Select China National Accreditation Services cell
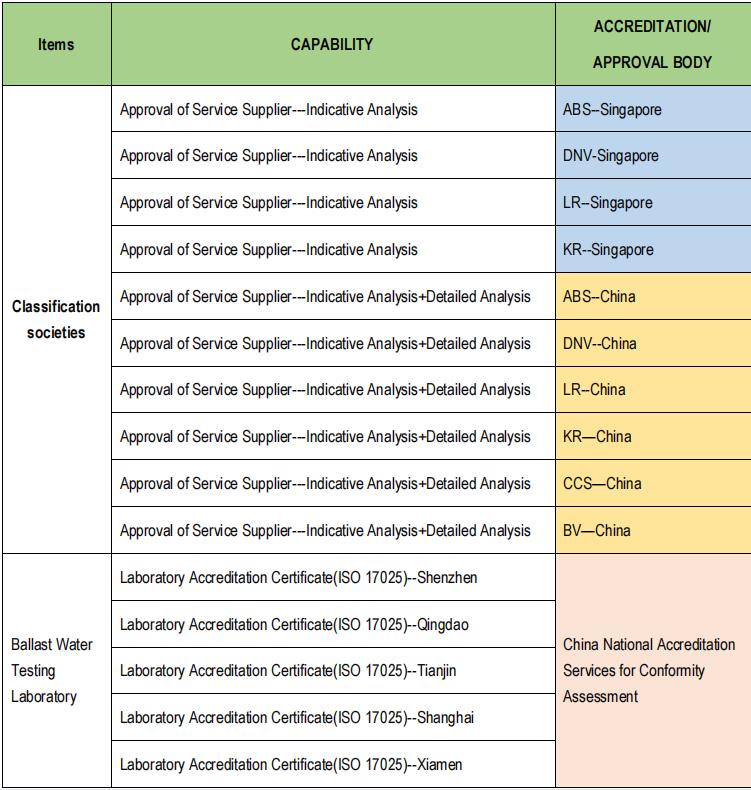Screen dimensions: 751x790 coord(653,670)
